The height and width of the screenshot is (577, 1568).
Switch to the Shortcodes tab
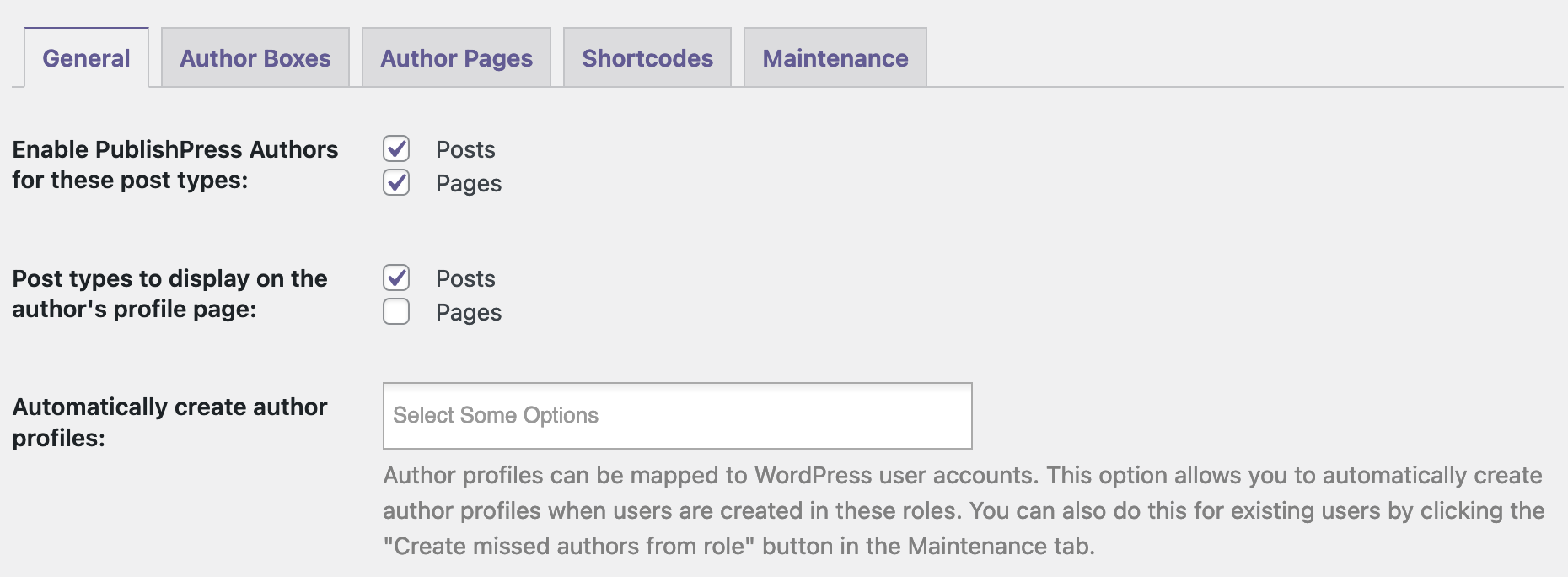(647, 57)
